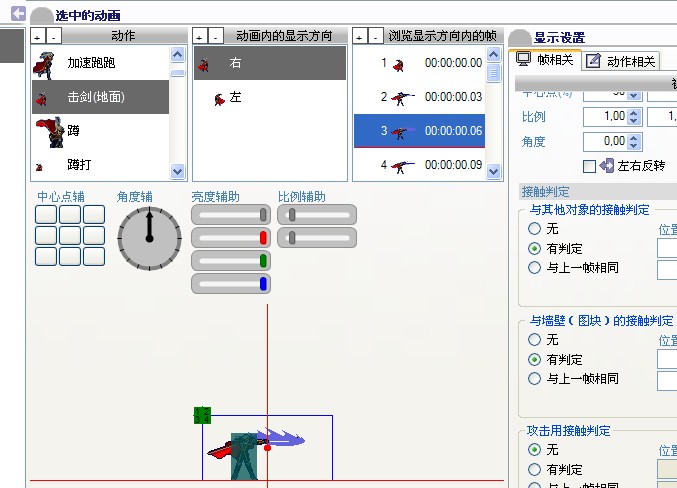Click the 角度 value field showing 0,00
Screen dimensions: 677x488
604,141
